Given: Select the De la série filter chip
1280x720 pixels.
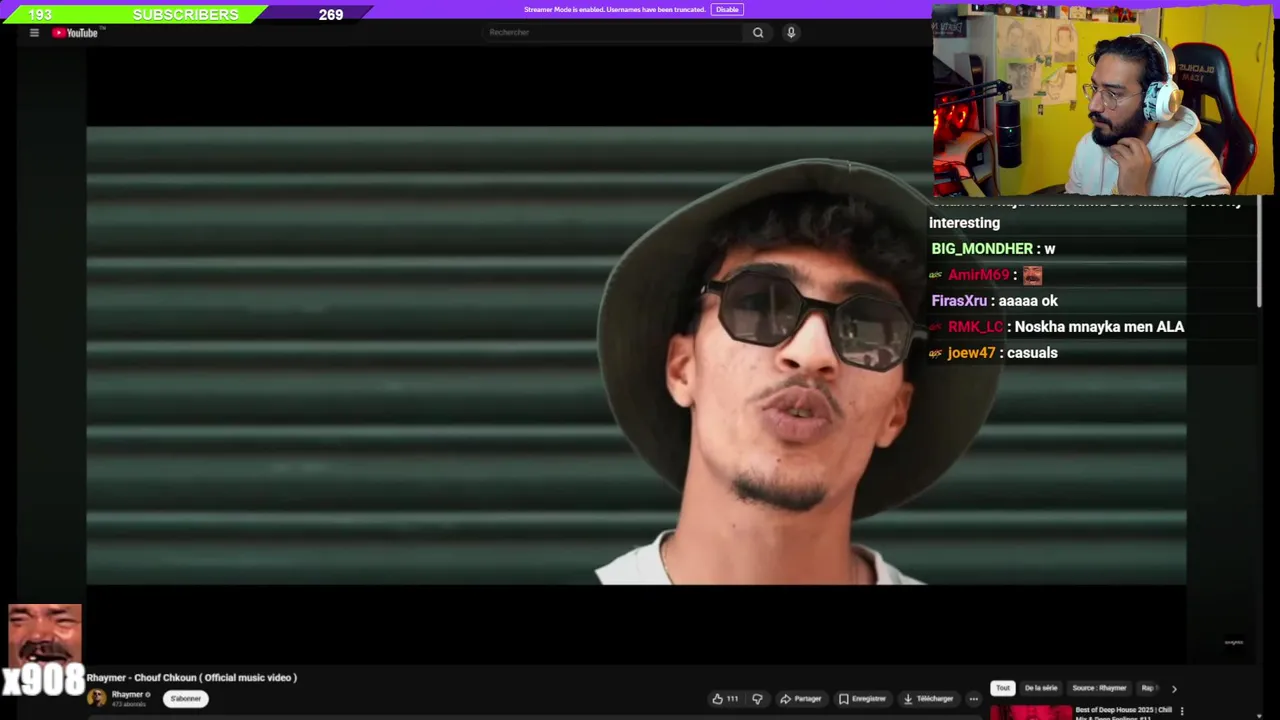Looking at the screenshot, I should [x=1041, y=688].
